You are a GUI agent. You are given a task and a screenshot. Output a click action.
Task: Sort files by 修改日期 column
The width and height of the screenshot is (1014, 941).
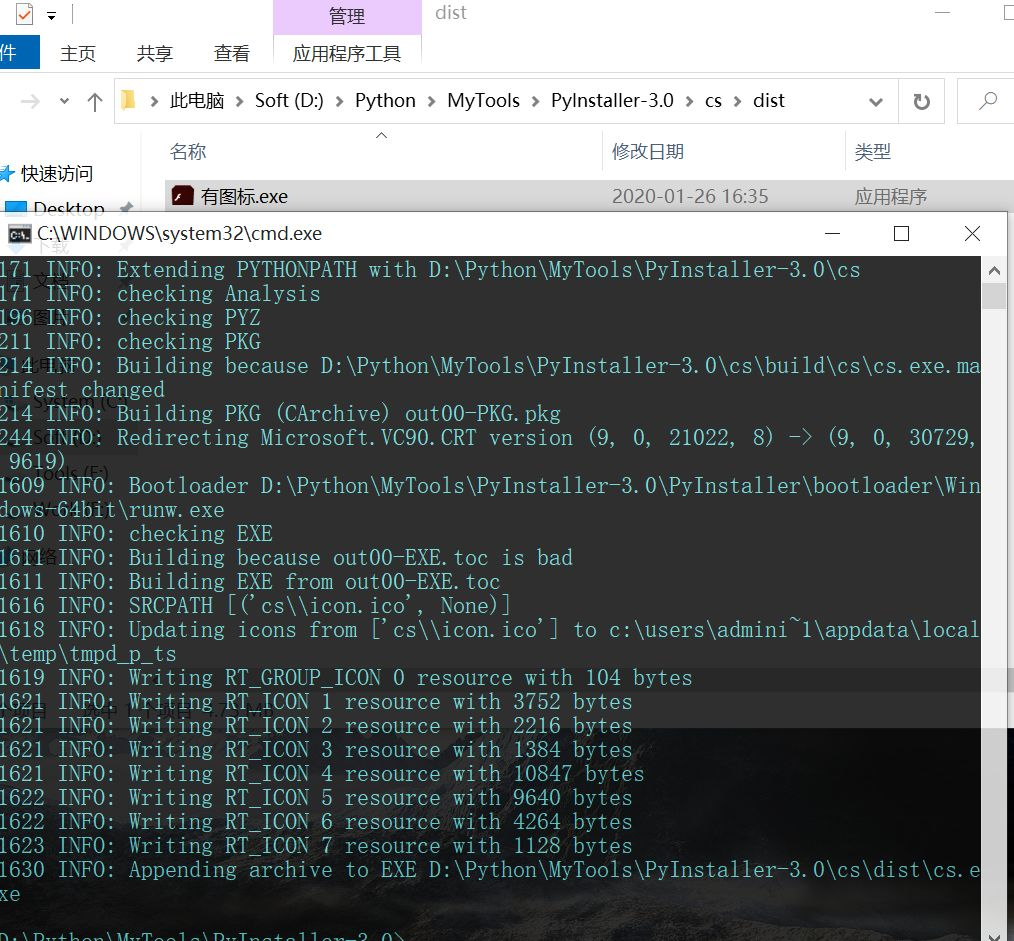point(648,151)
